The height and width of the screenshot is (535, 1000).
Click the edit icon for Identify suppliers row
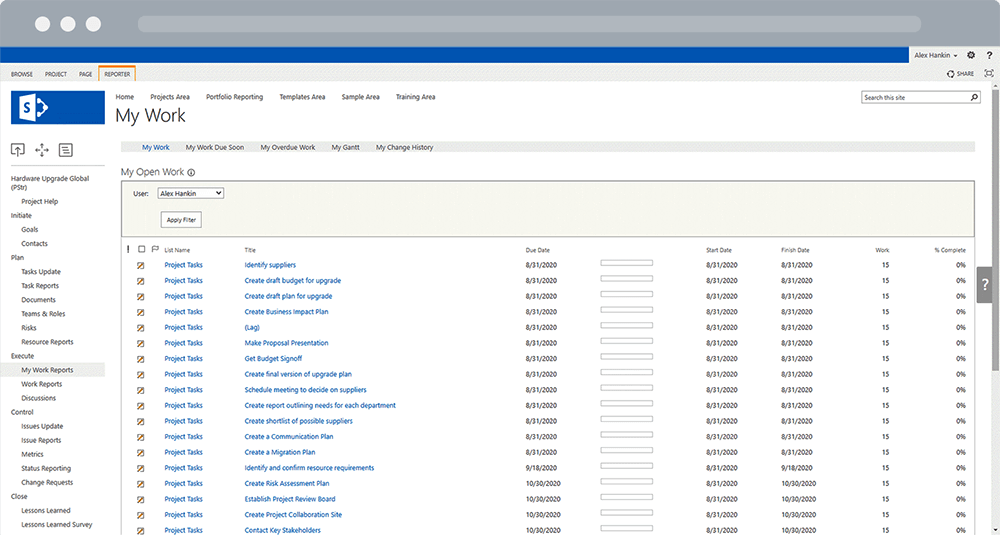point(141,266)
